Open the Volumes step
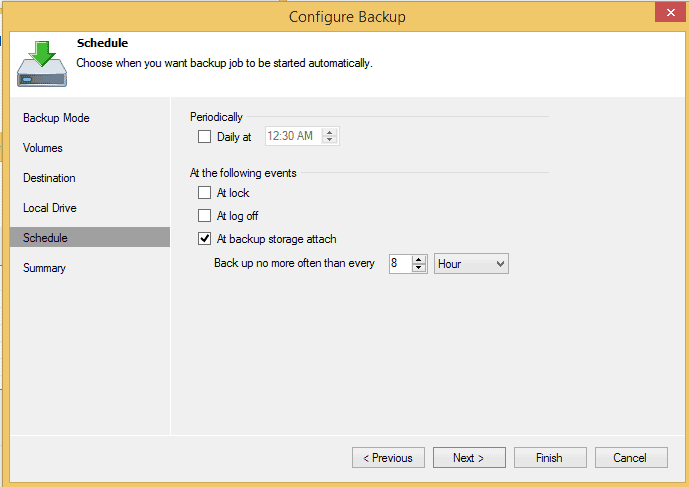The image size is (689, 487). coord(43,148)
